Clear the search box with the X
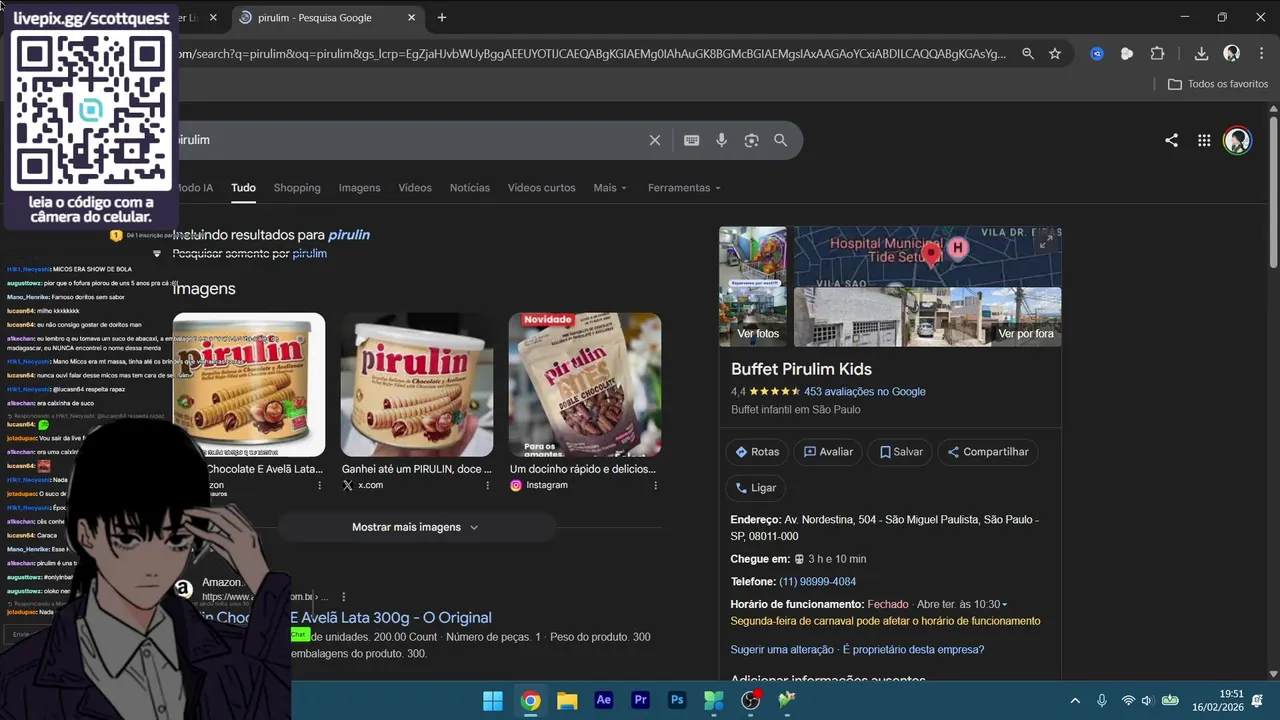 [x=655, y=140]
